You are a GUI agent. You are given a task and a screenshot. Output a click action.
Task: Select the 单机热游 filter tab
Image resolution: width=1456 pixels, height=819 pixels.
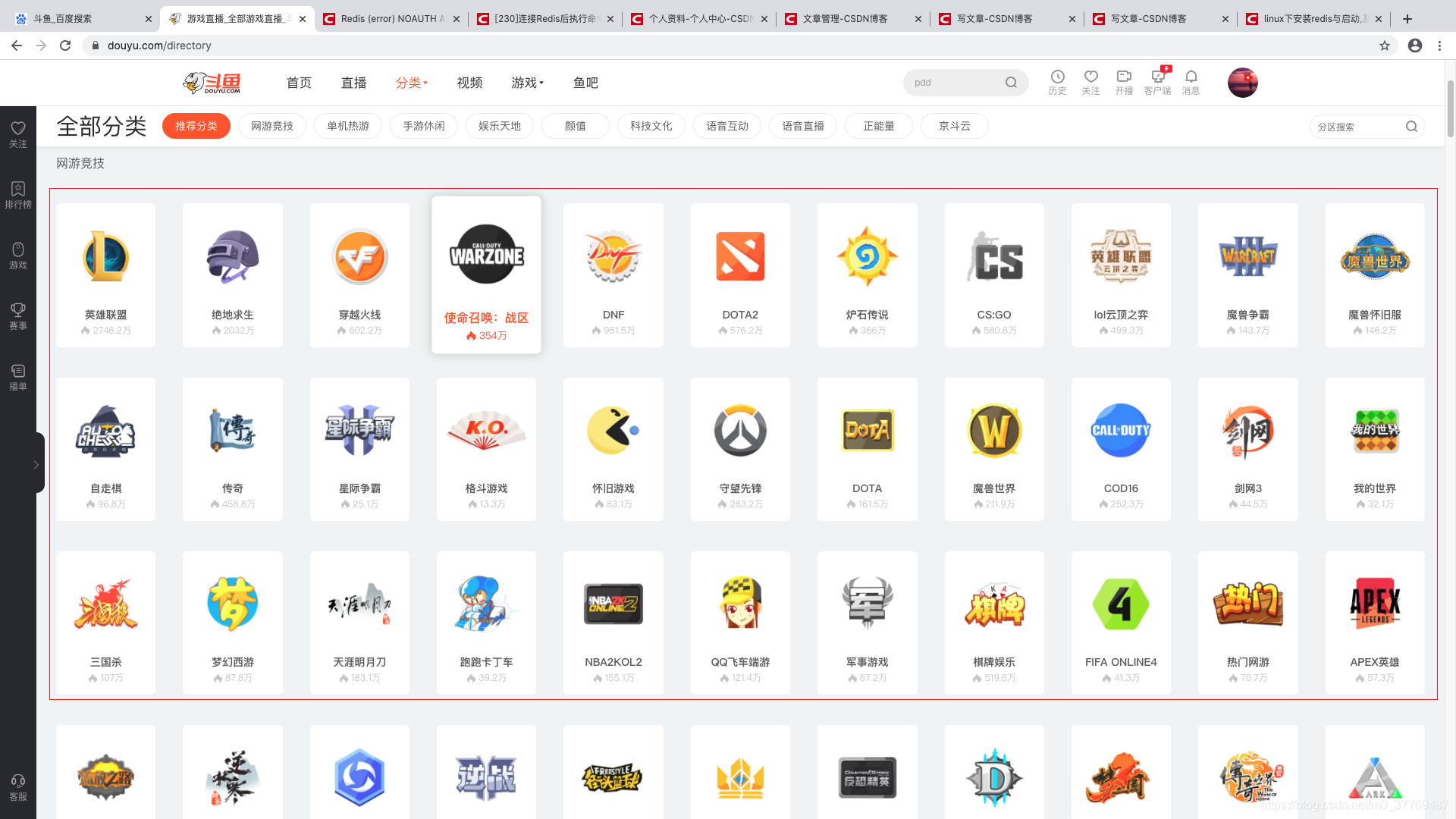point(348,126)
